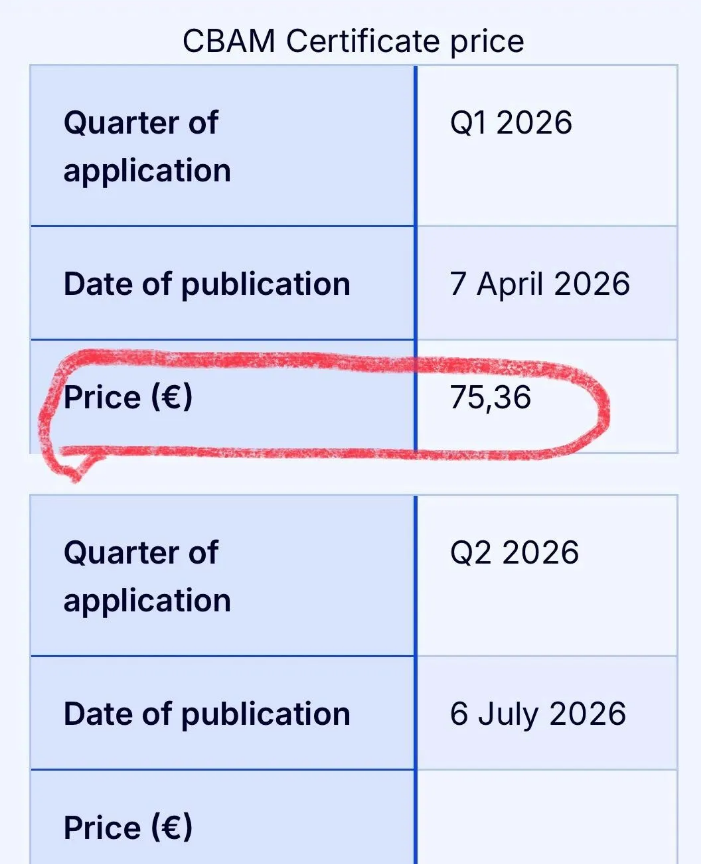Click the second table's "Quarter of application" label
The width and height of the screenshot is (701, 864).
pyautogui.click(x=147, y=576)
